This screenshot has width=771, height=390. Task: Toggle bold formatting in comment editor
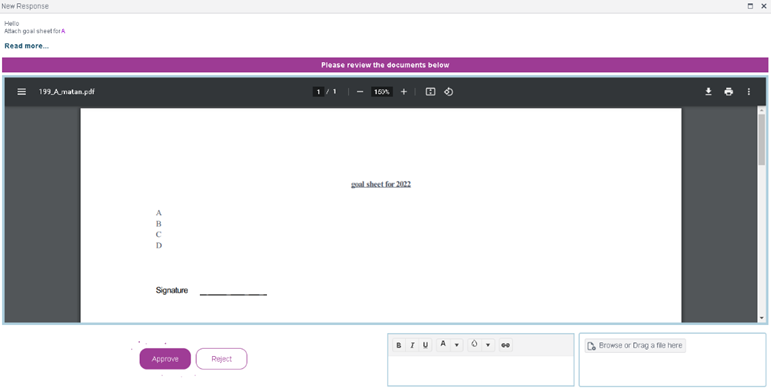tap(399, 345)
